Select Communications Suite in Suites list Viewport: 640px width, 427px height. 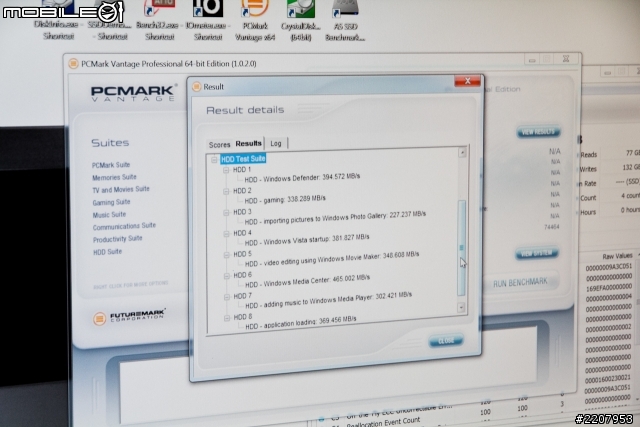[124, 226]
